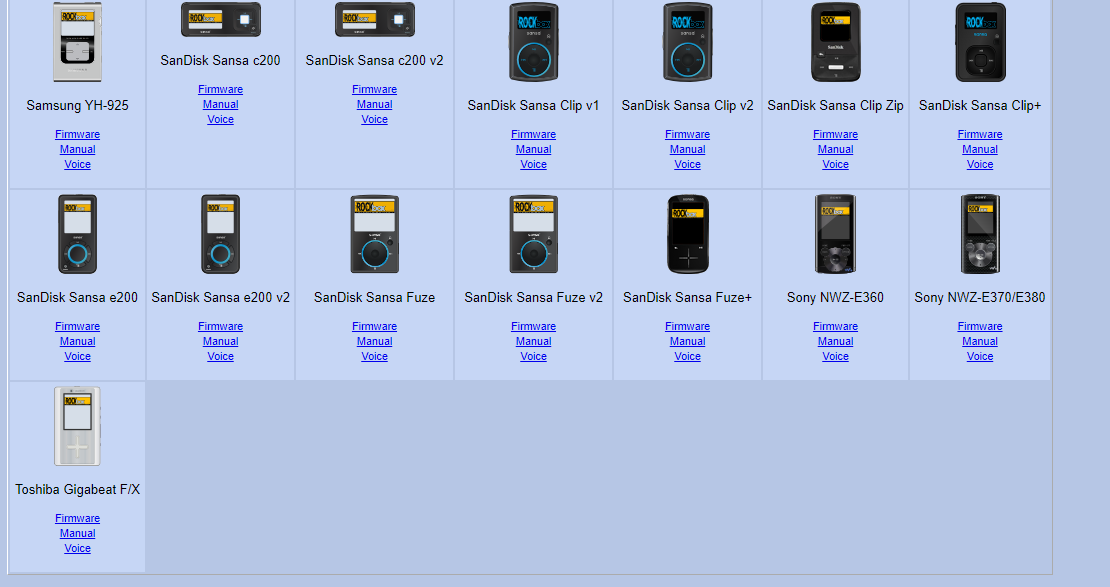The image size is (1110, 587).
Task: Open Voice link for Sony NWZ-E360
Action: [x=835, y=356]
